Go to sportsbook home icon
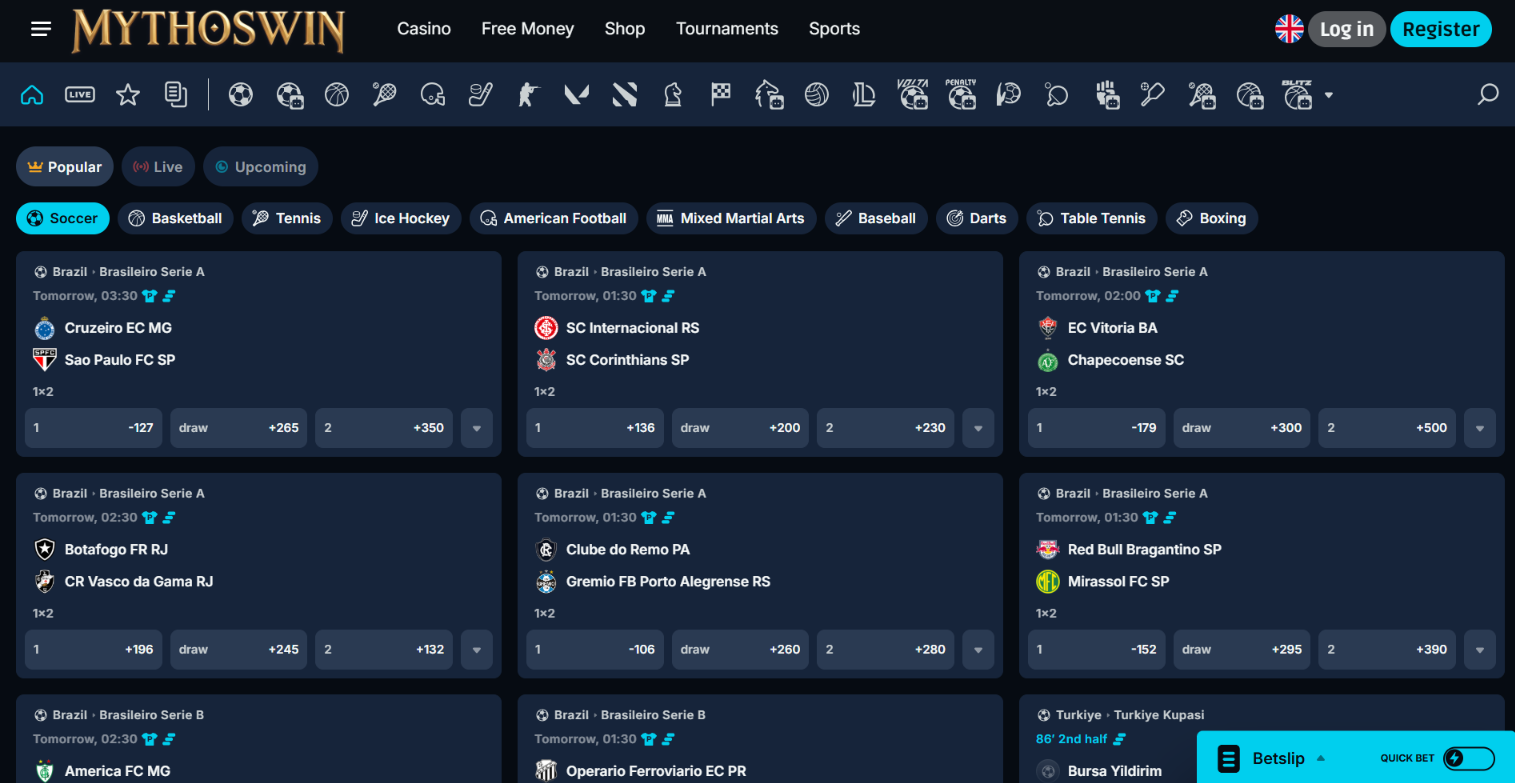This screenshot has width=1515, height=783. click(x=32, y=95)
